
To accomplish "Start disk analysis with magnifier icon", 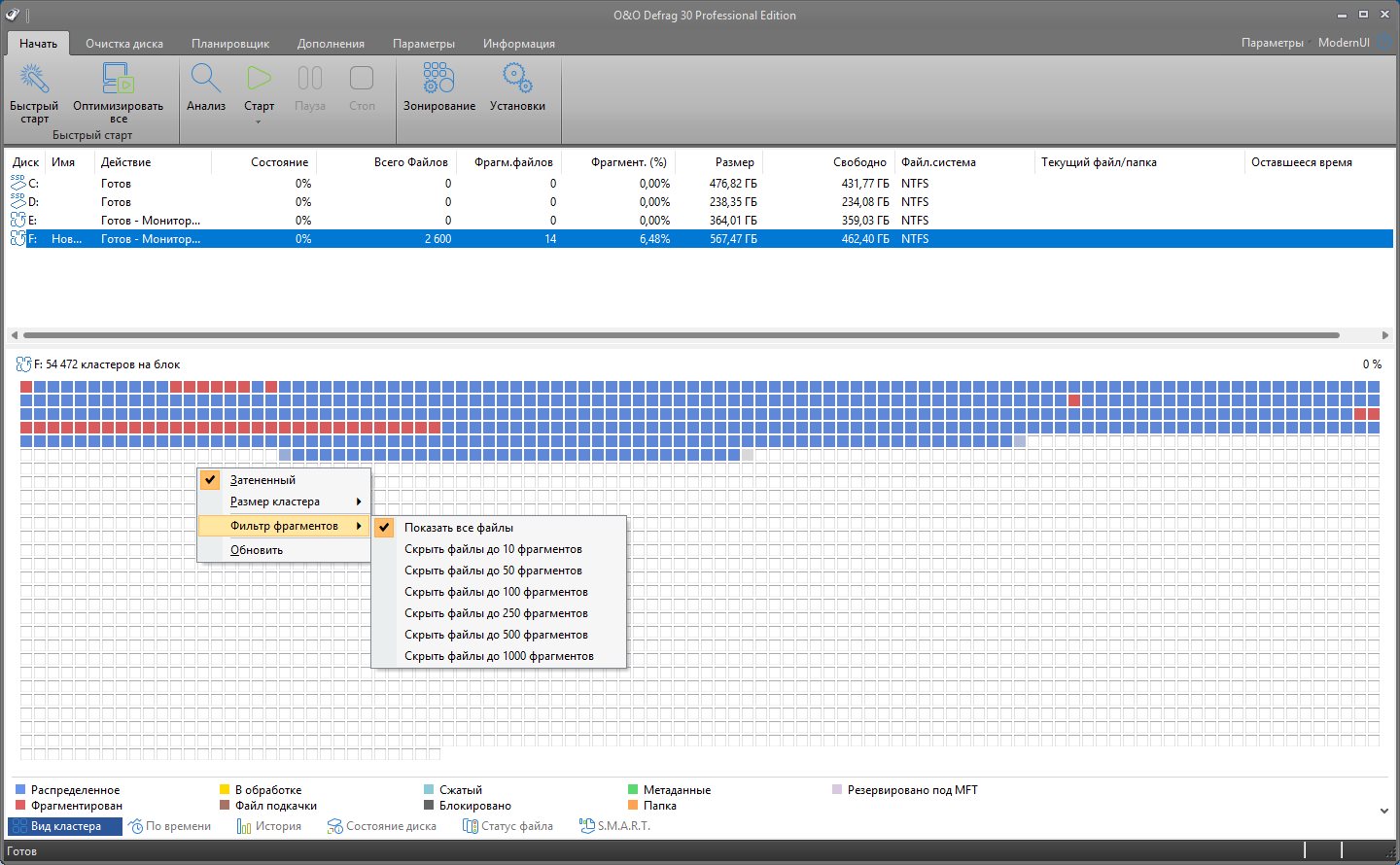I will pos(206,79).
